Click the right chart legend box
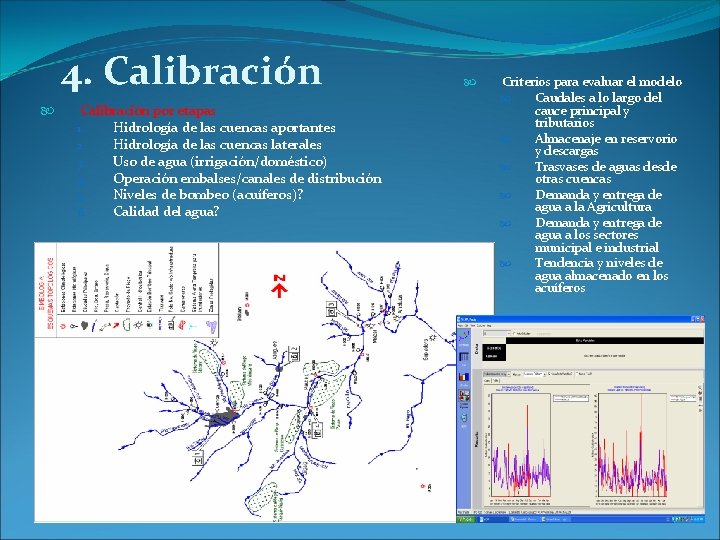This screenshot has height=540, width=720. 683,398
